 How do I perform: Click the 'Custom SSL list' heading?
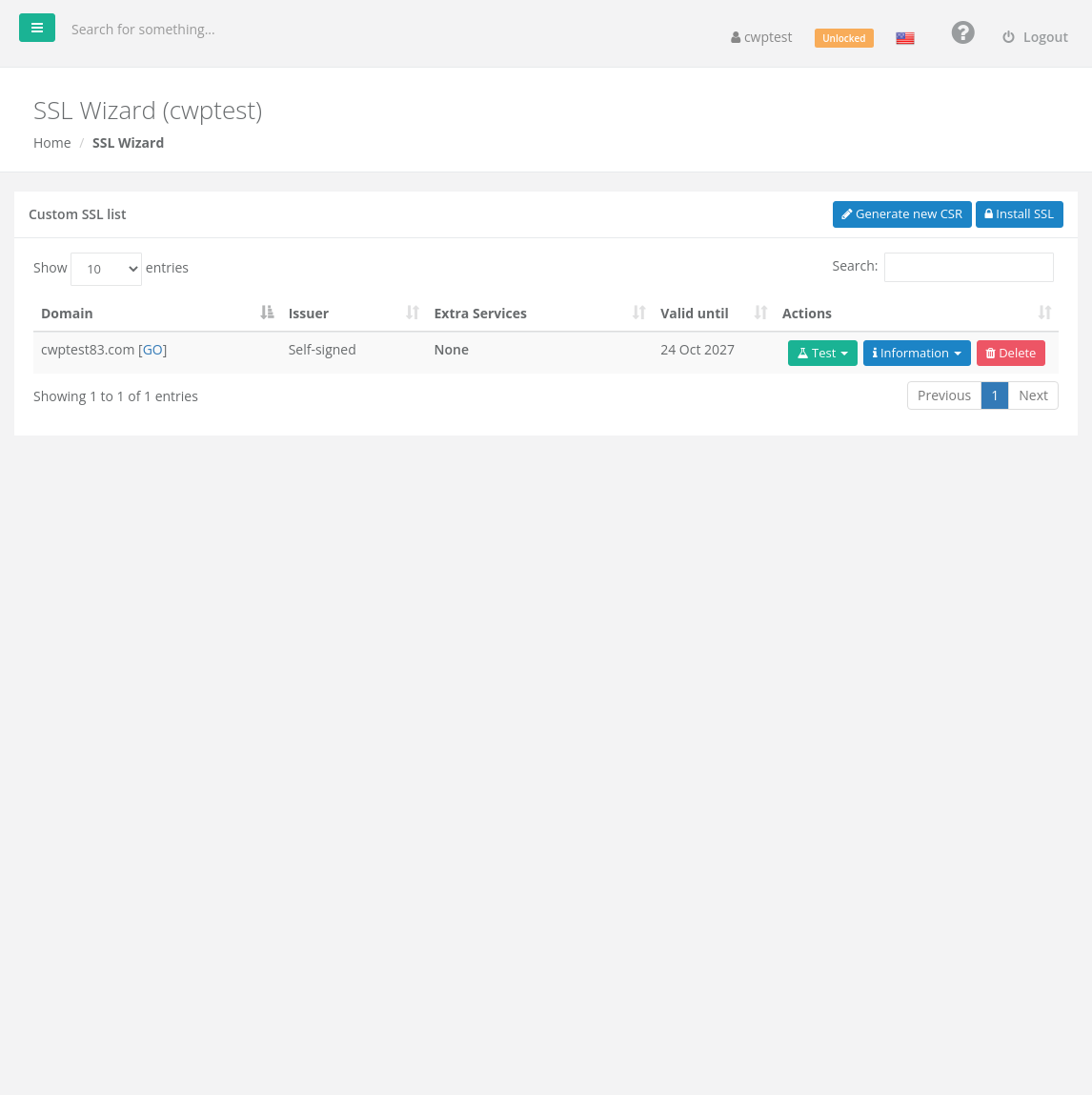click(x=77, y=214)
